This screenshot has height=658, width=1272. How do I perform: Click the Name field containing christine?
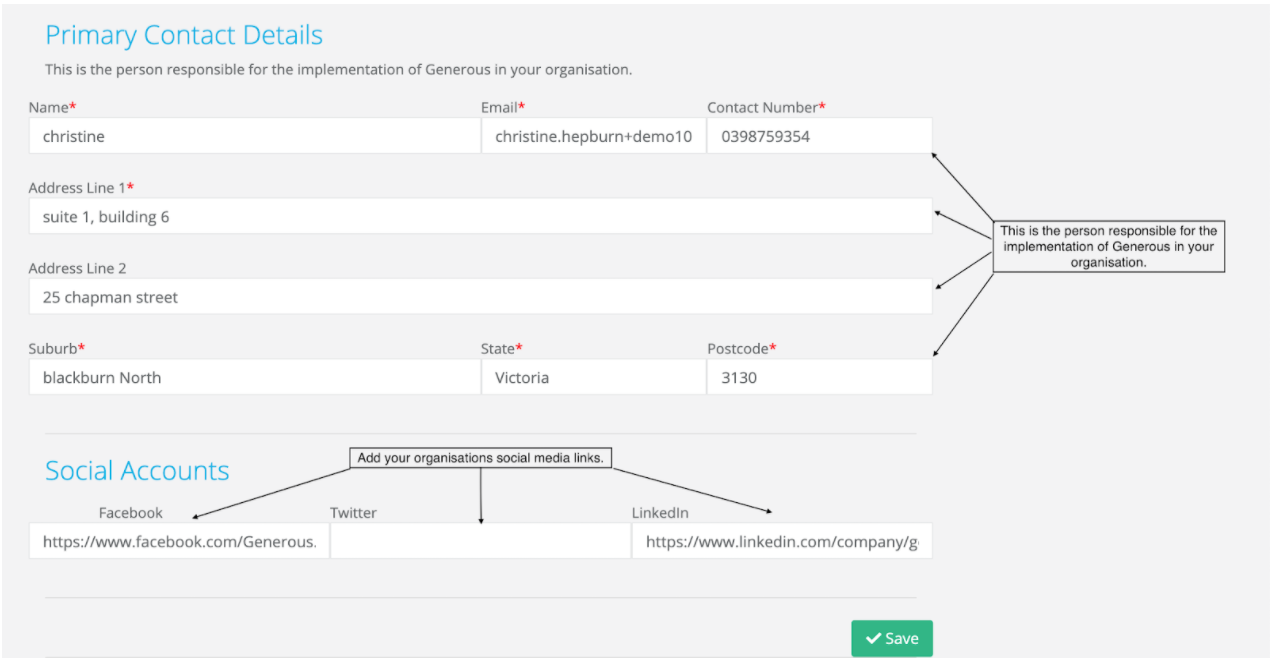pyautogui.click(x=255, y=136)
